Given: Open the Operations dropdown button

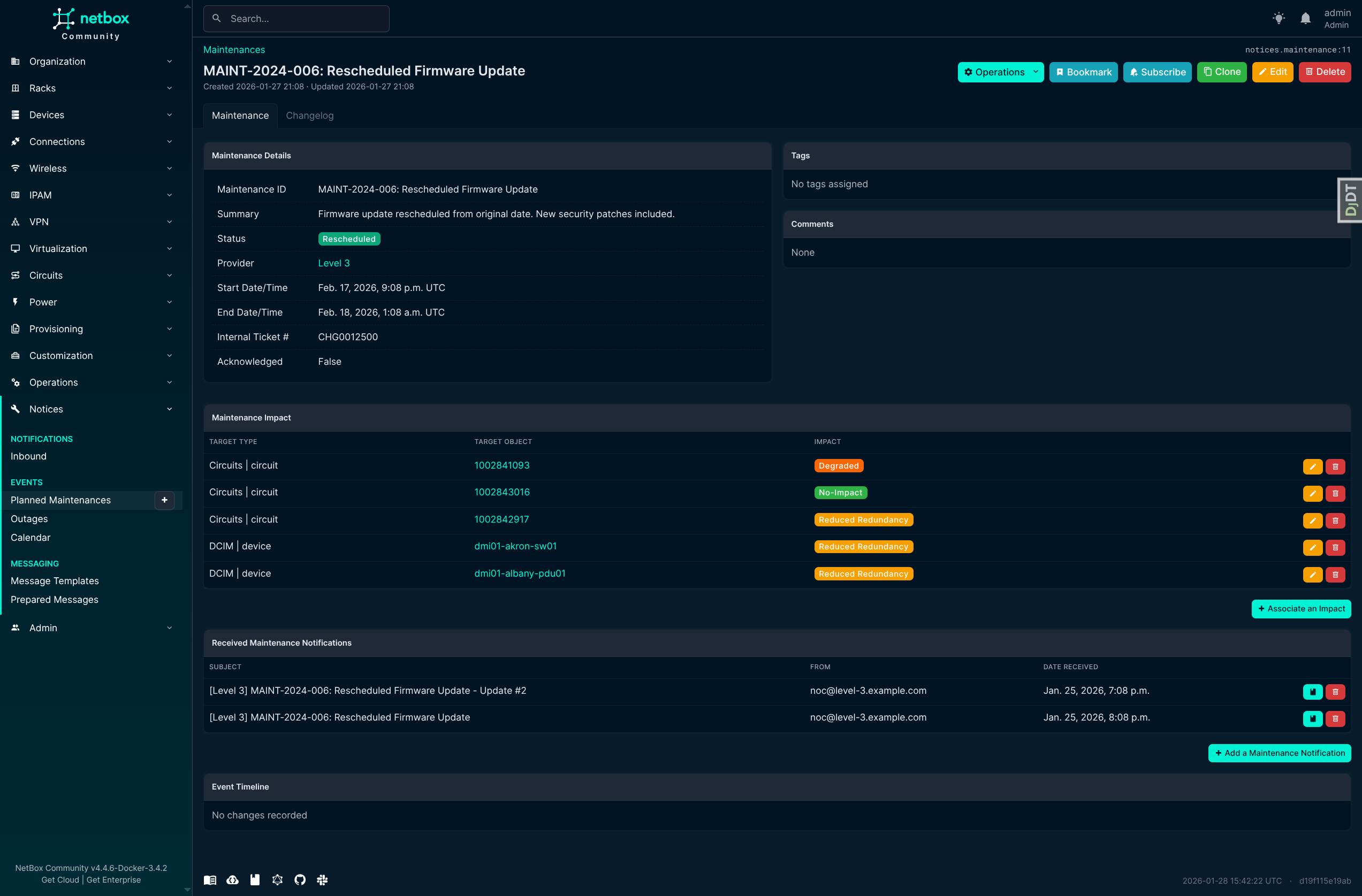Looking at the screenshot, I should 1000,72.
